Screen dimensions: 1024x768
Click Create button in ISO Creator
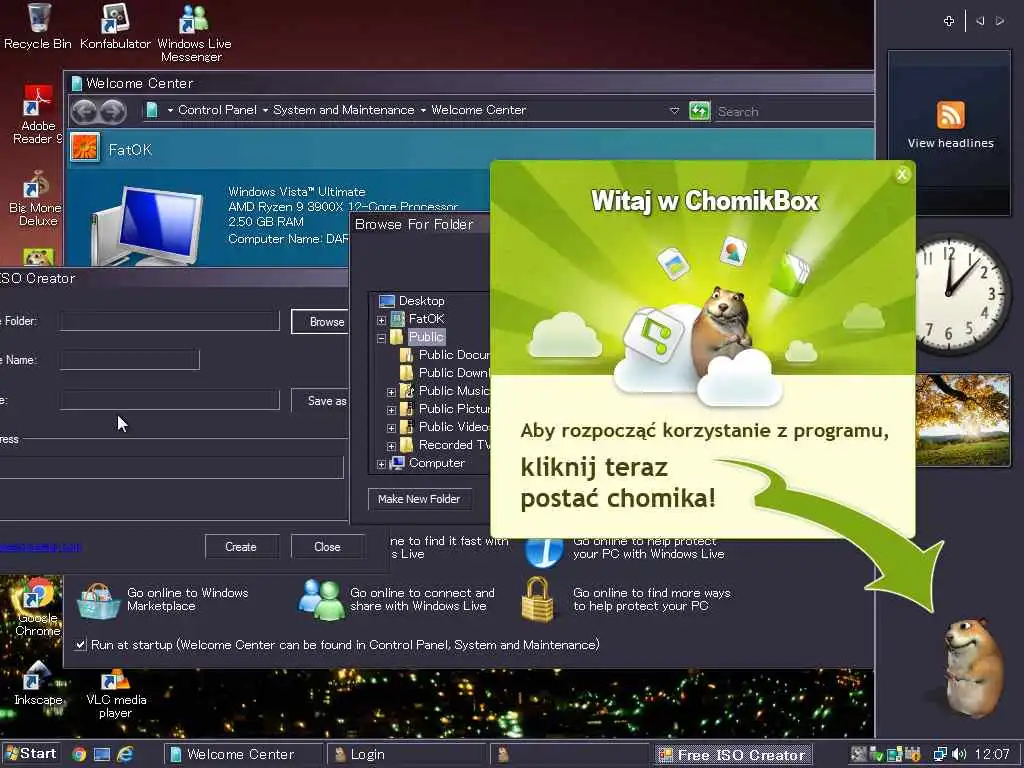coord(241,547)
